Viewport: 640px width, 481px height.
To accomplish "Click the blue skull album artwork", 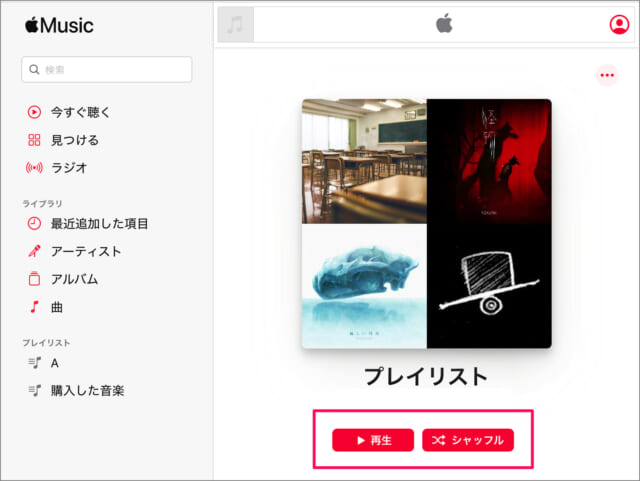I will click(364, 286).
